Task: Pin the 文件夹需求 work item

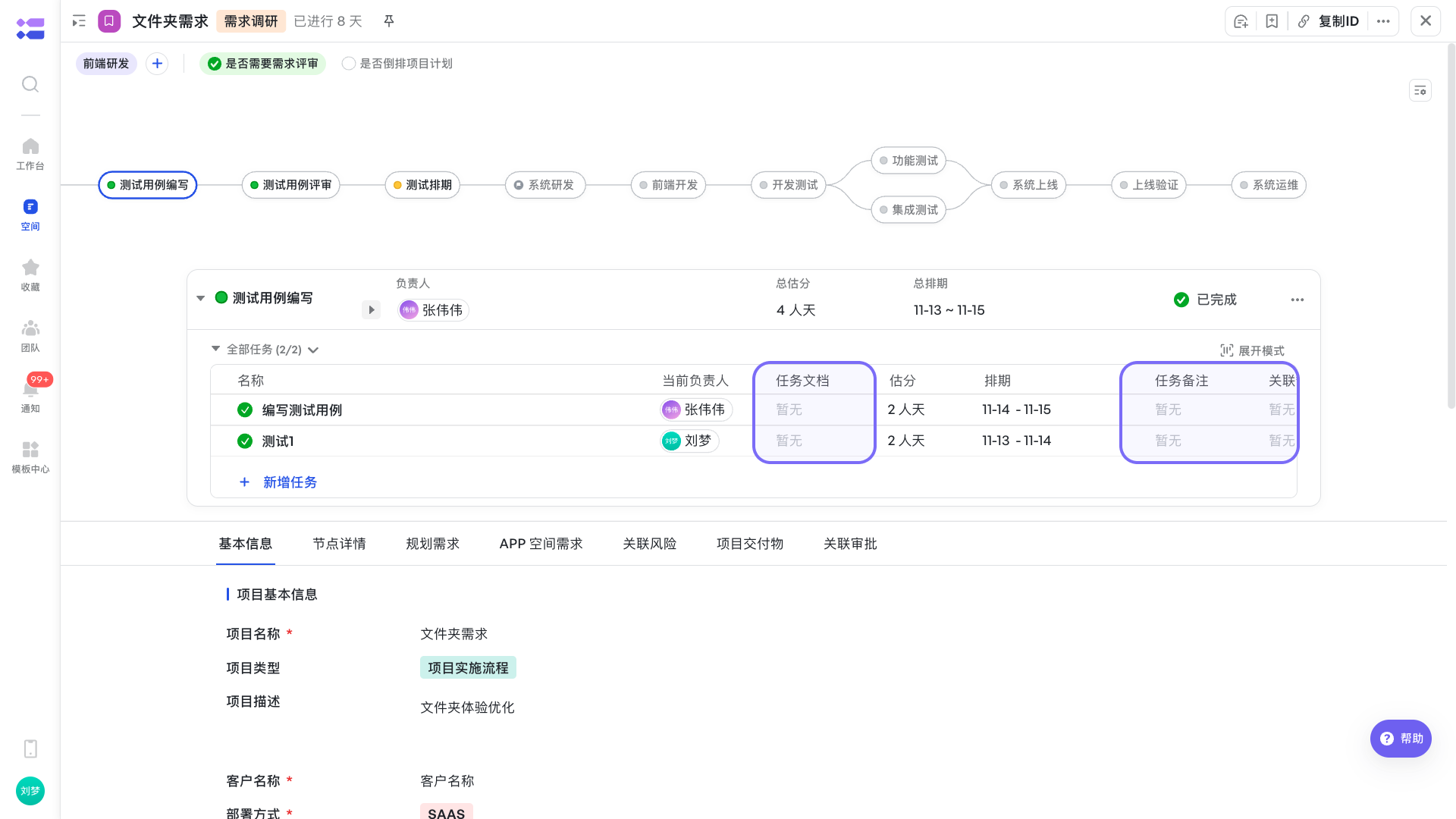Action: tap(389, 21)
